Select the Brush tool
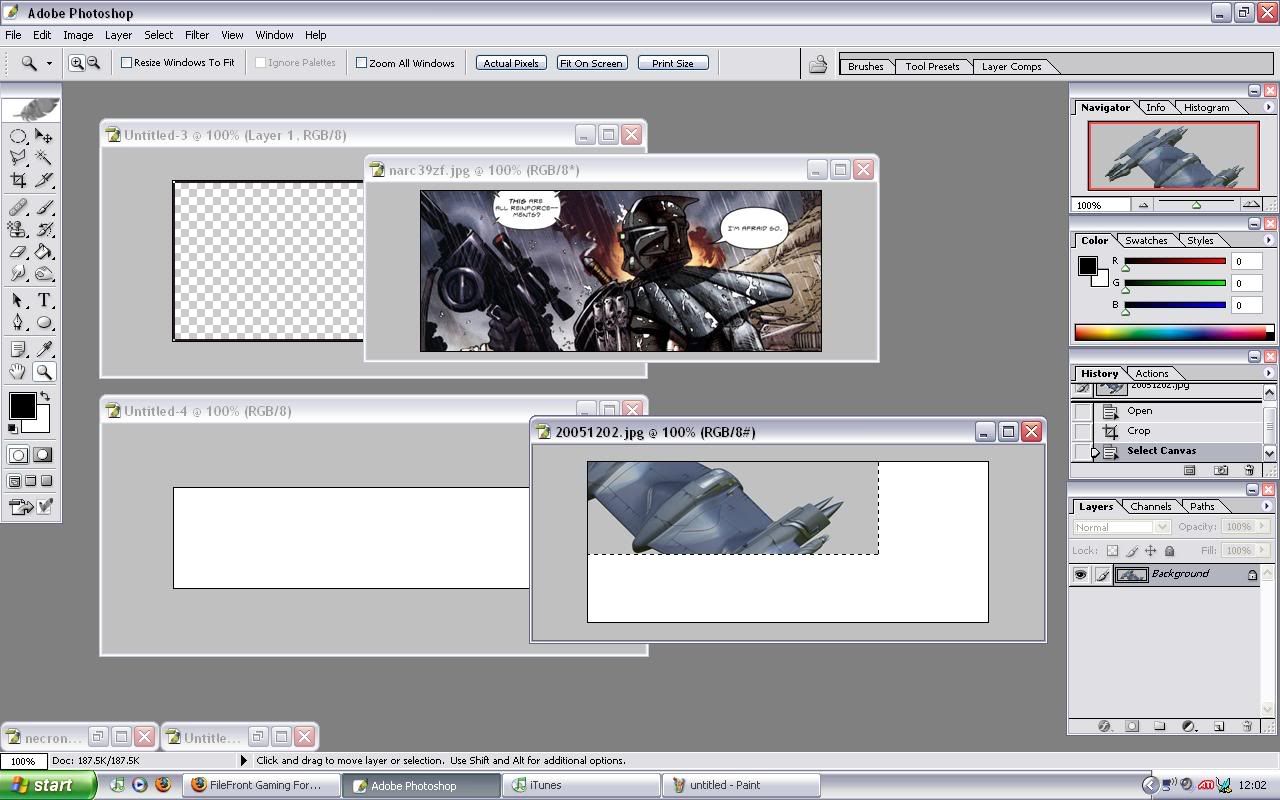Image resolution: width=1280 pixels, height=800 pixels. (x=44, y=208)
